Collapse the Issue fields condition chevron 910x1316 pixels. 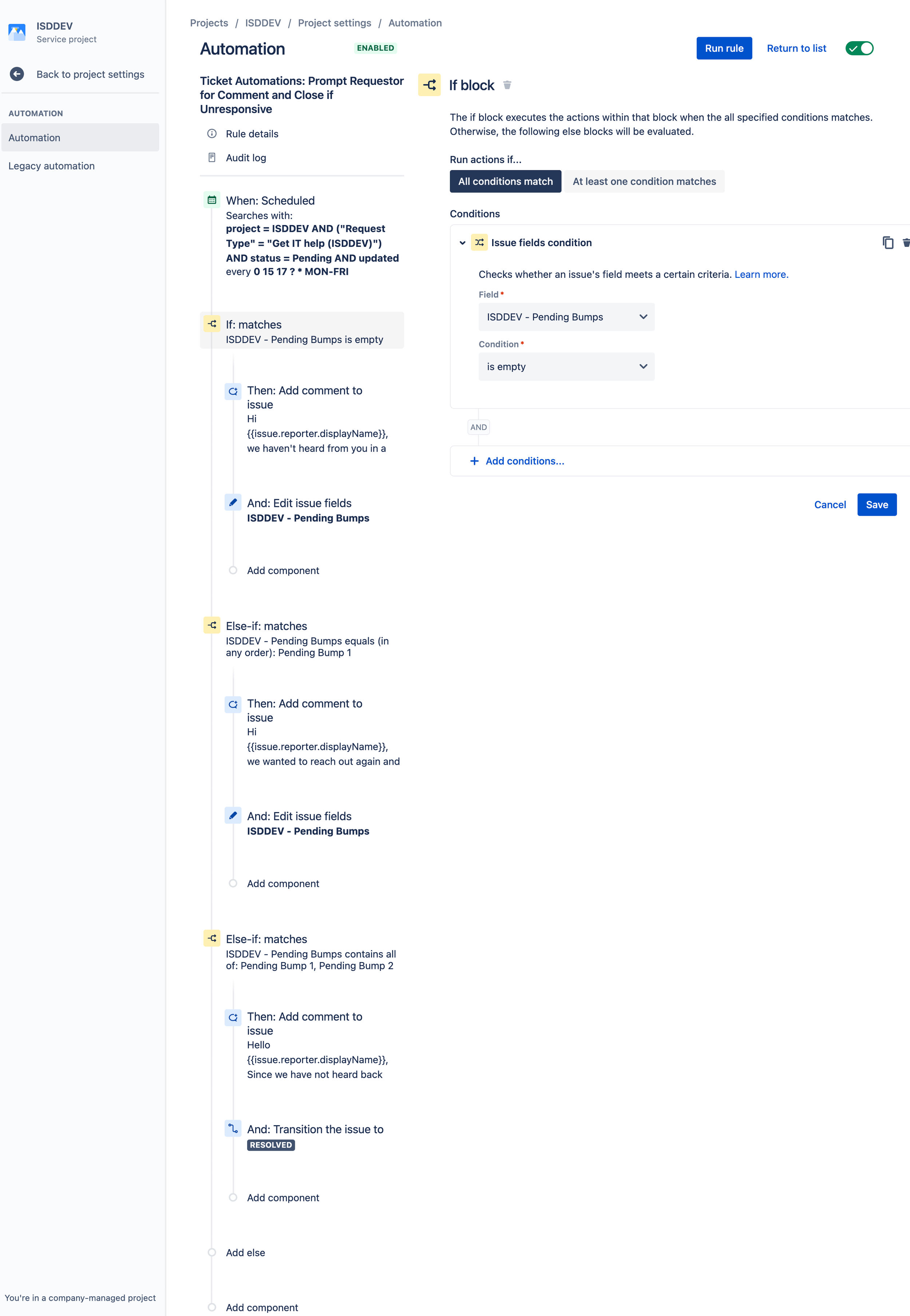coord(462,243)
